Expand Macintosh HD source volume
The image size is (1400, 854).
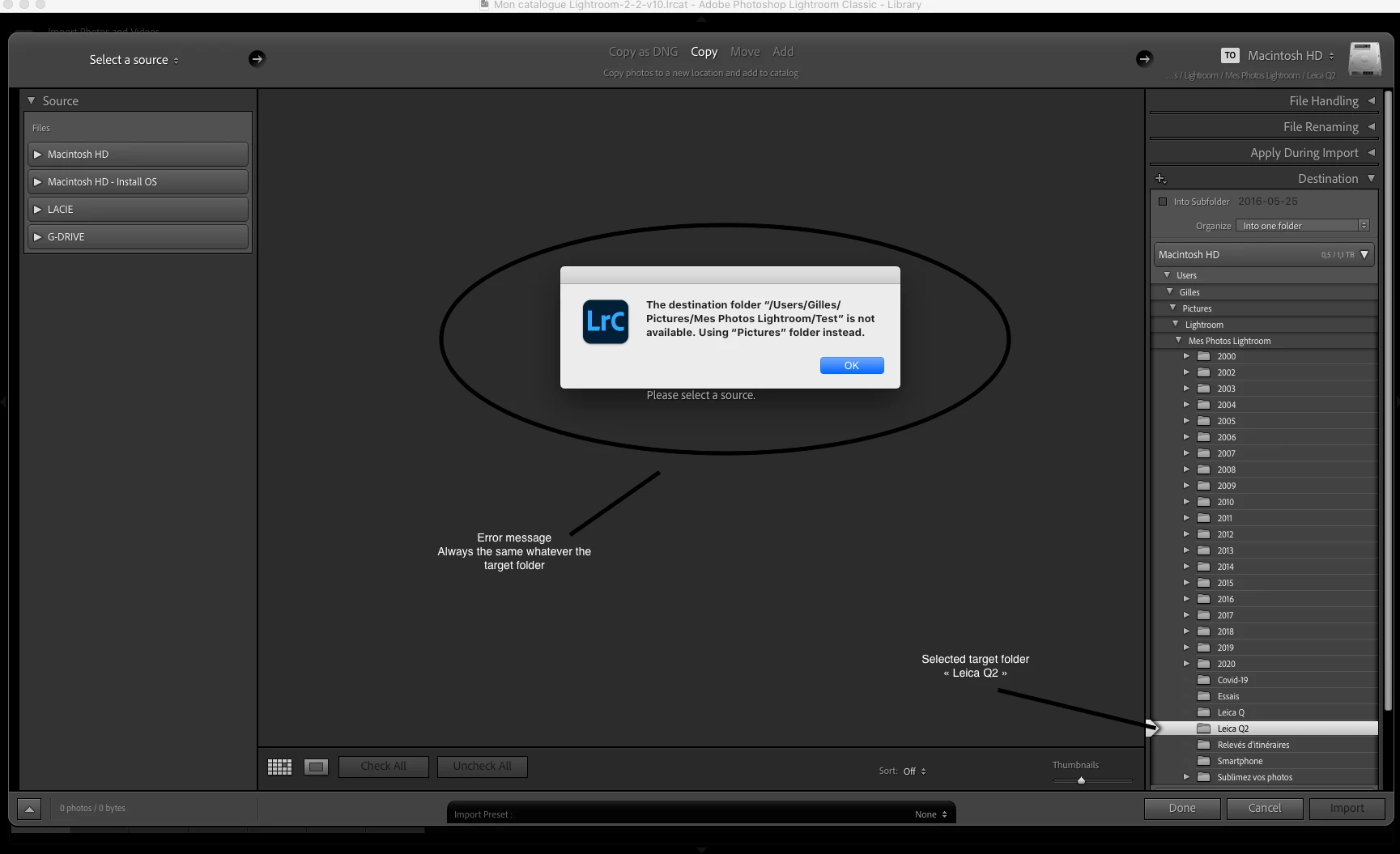[37, 155]
